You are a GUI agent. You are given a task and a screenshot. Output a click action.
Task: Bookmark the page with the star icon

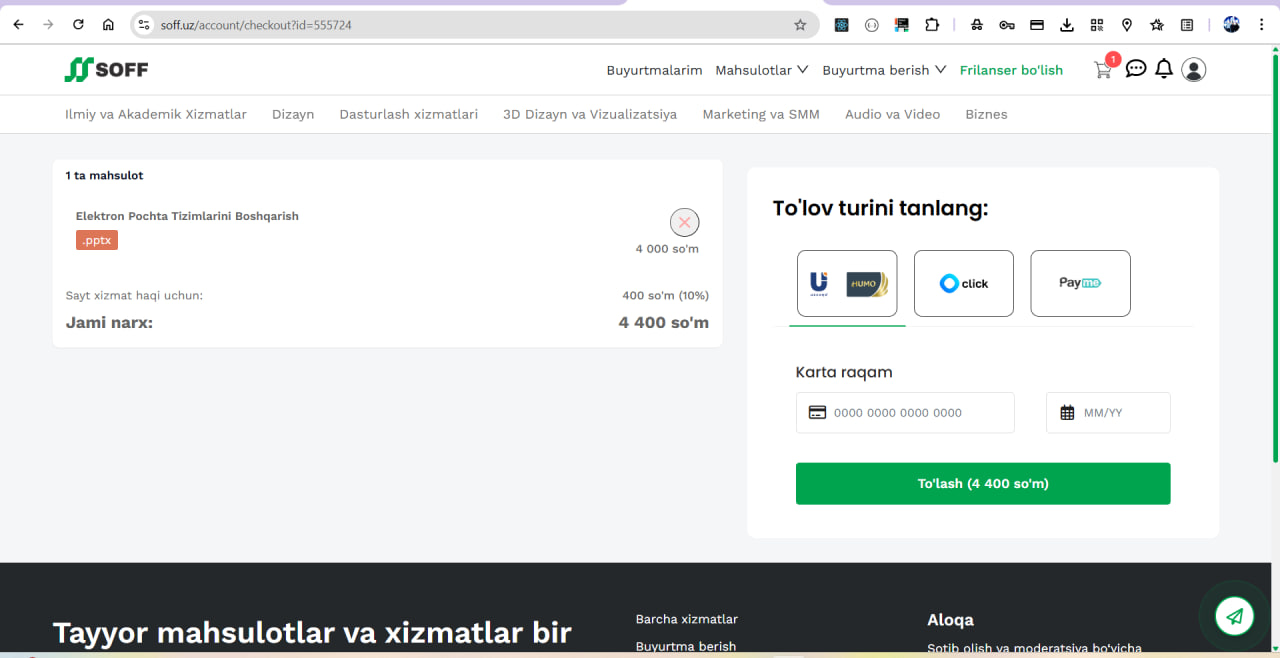tap(799, 25)
